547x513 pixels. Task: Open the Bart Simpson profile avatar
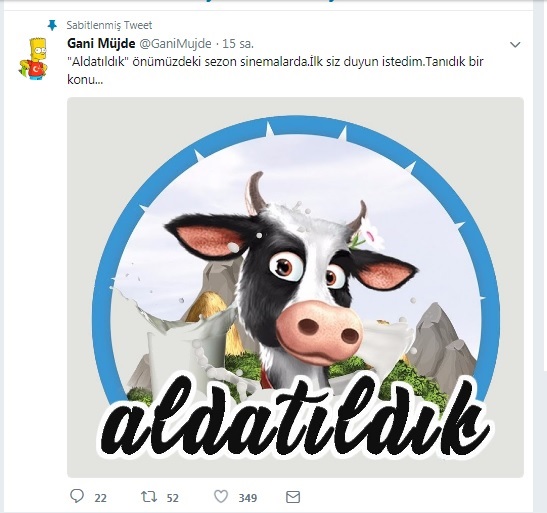click(x=33, y=59)
